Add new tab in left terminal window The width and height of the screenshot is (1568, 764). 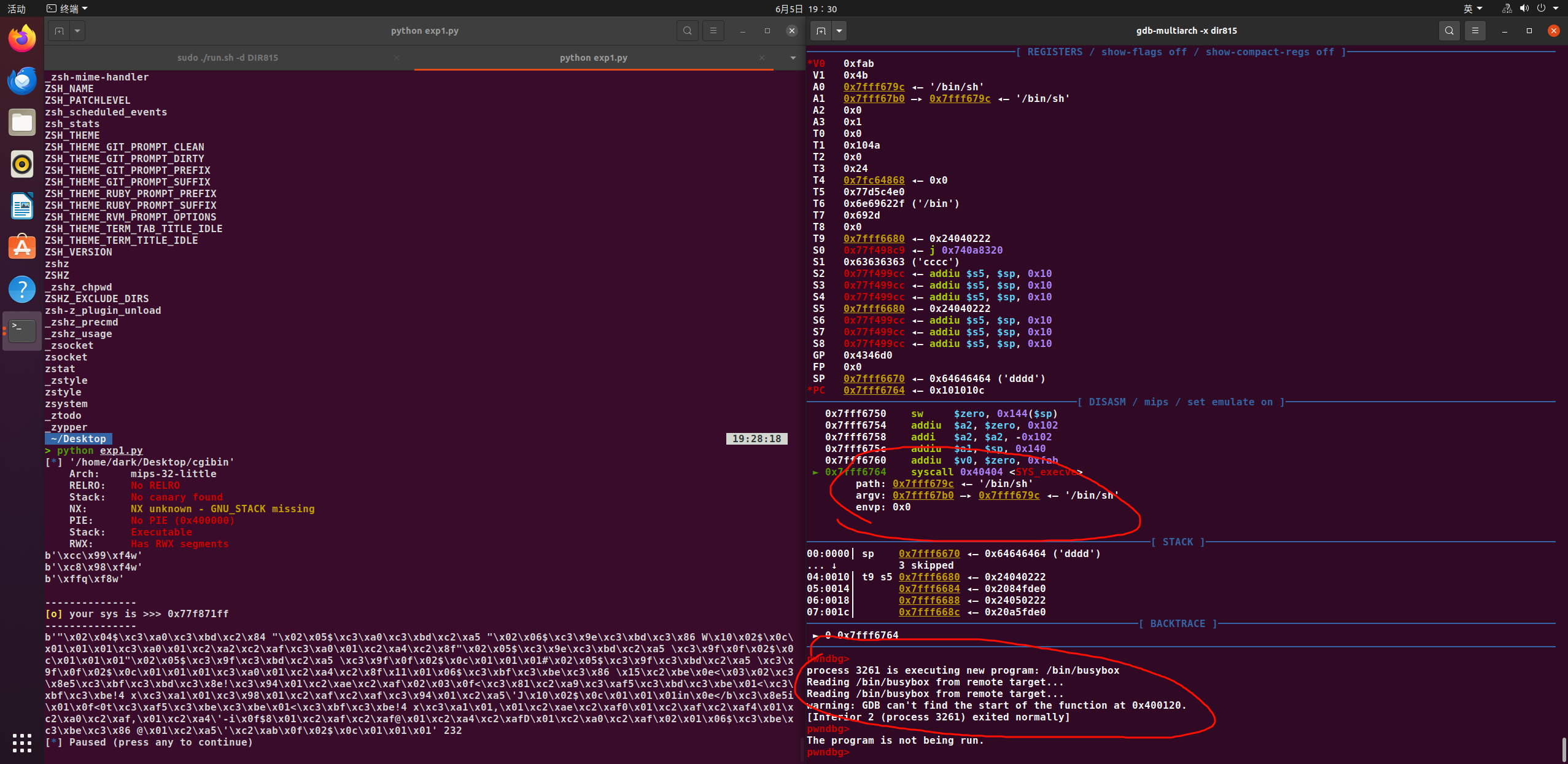(x=59, y=31)
